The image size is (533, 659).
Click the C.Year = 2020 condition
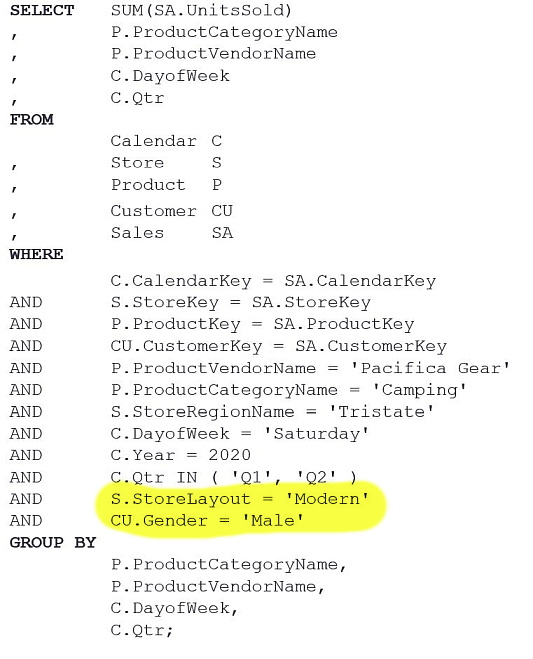(x=181, y=455)
